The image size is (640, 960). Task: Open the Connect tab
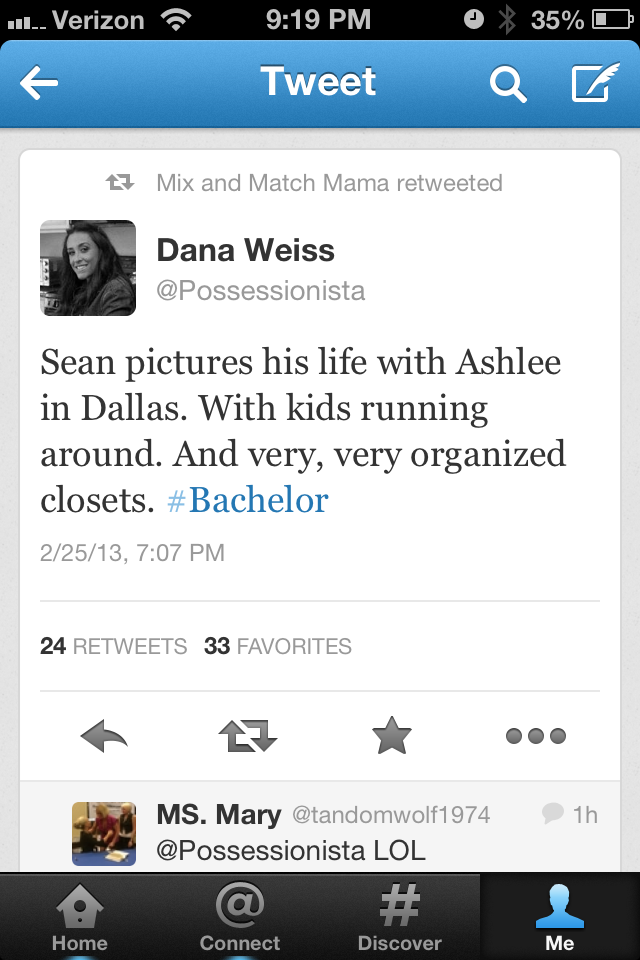point(240,916)
